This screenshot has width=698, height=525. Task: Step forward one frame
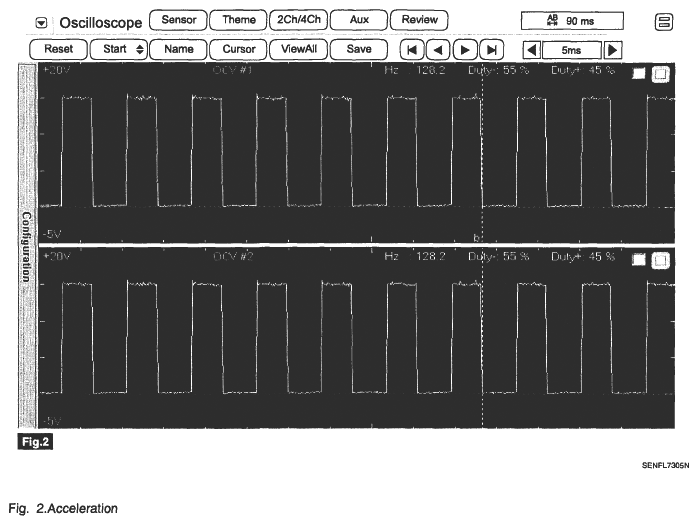pos(463,49)
